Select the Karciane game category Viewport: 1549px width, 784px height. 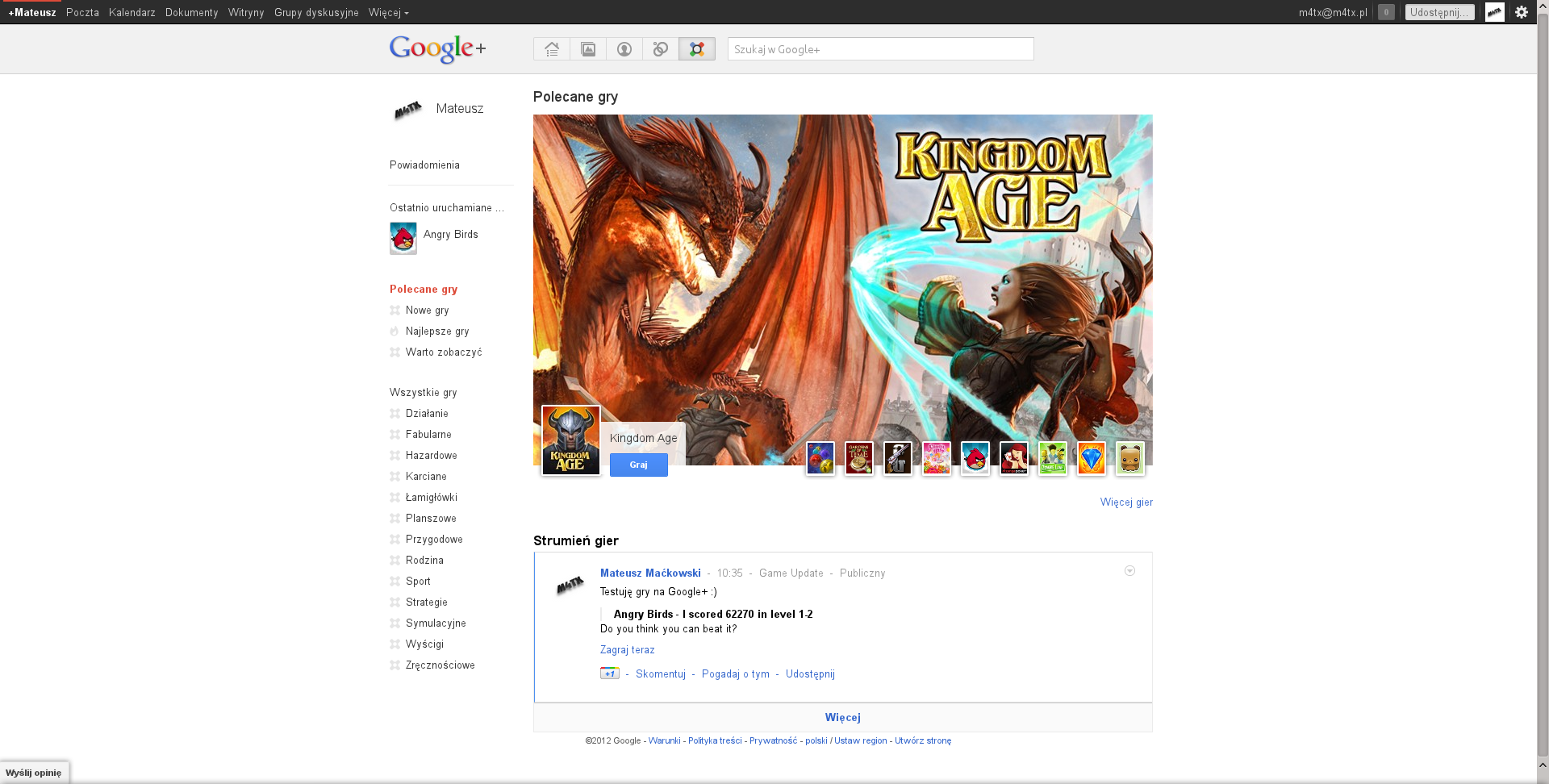(426, 476)
